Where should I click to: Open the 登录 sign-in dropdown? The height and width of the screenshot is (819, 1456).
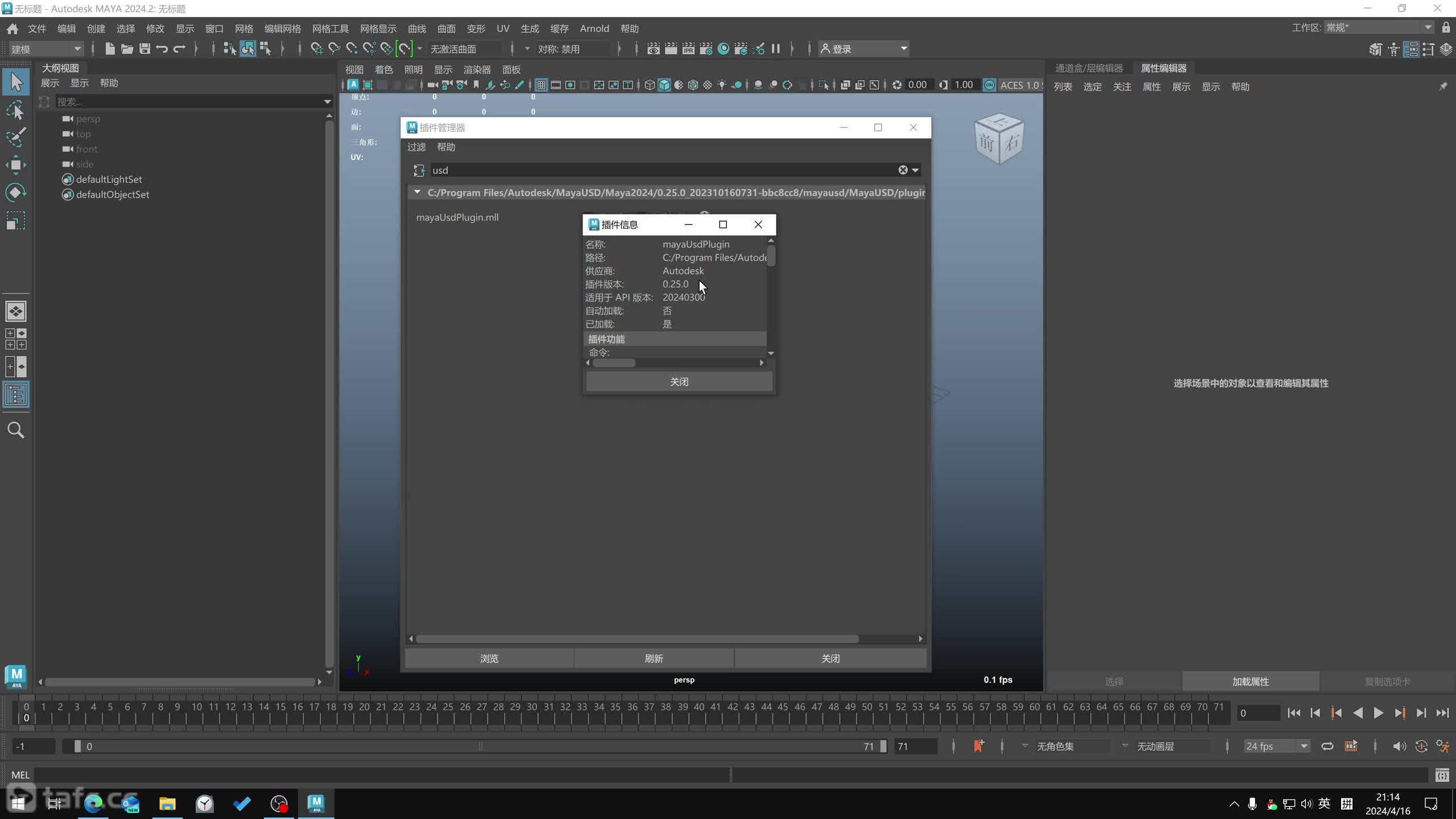point(863,49)
